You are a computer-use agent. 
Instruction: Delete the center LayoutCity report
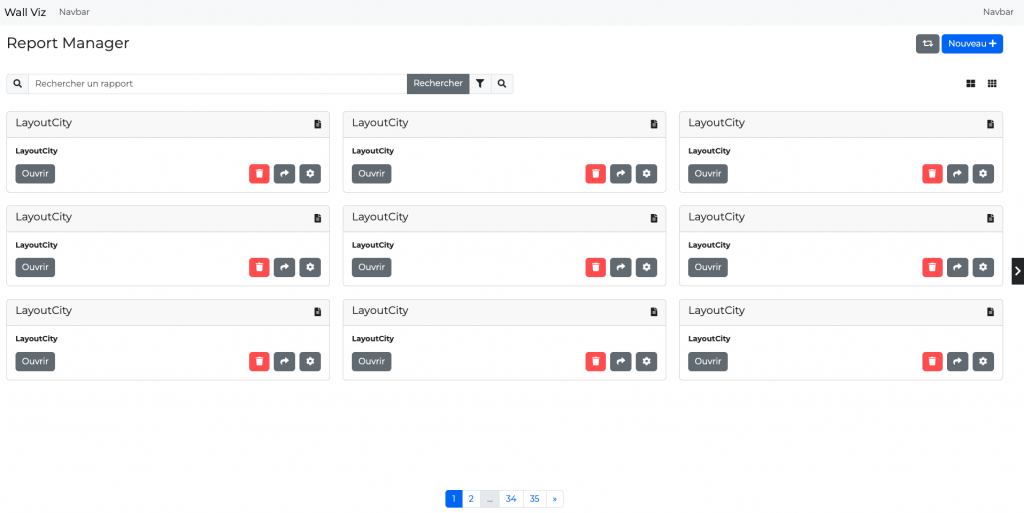[x=595, y=268]
